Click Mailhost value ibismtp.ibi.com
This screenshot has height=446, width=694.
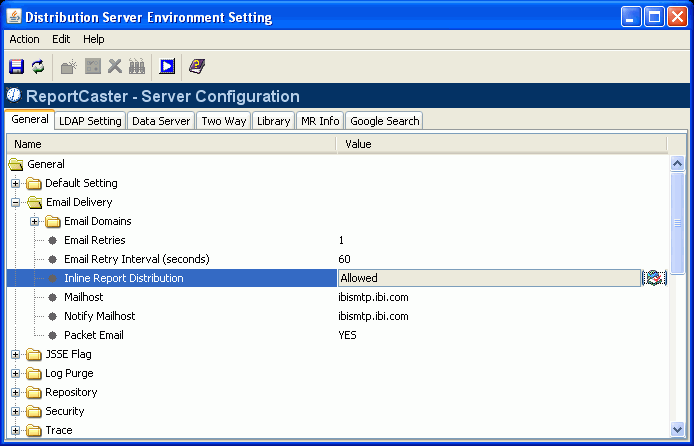coord(373,297)
